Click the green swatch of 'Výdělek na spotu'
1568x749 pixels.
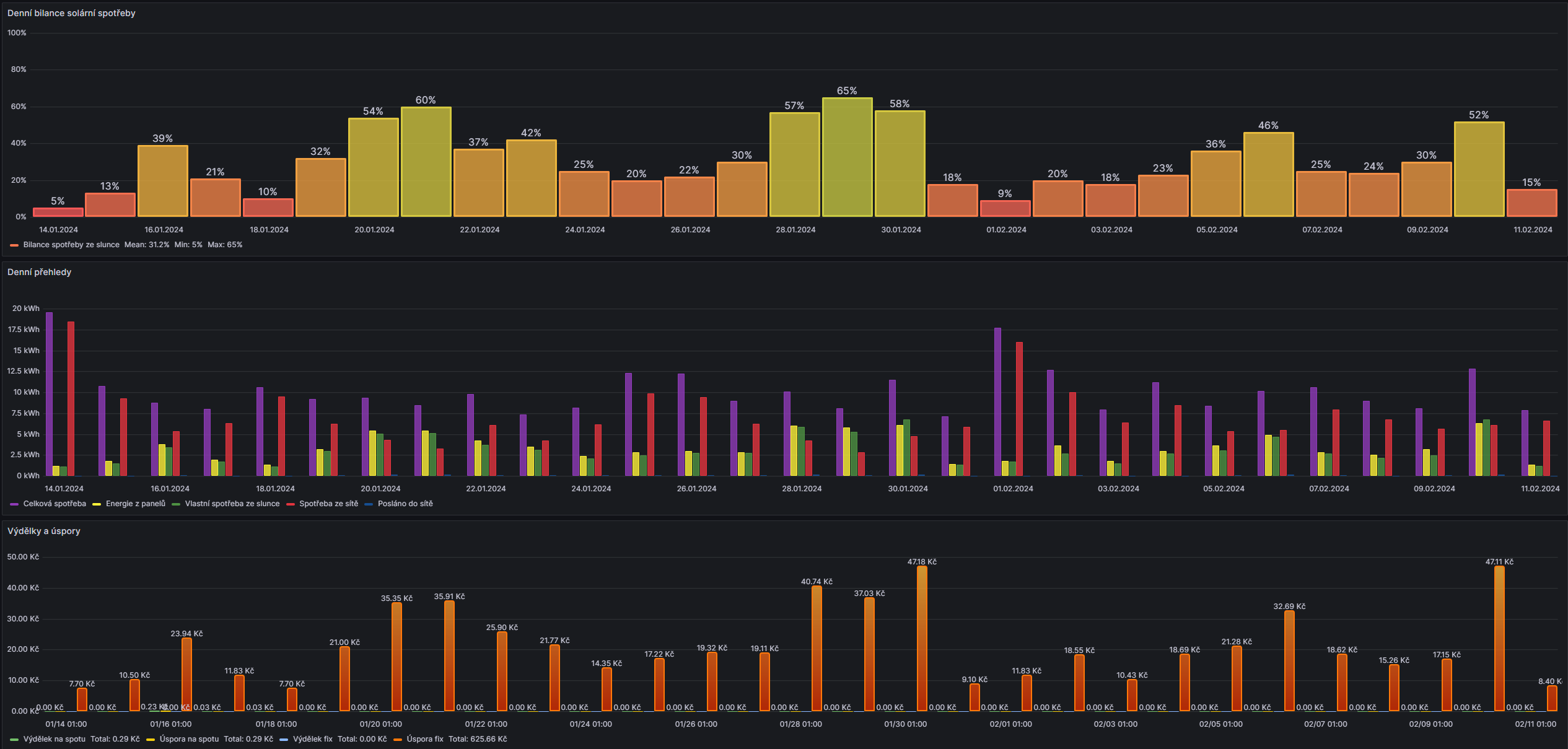point(14,740)
